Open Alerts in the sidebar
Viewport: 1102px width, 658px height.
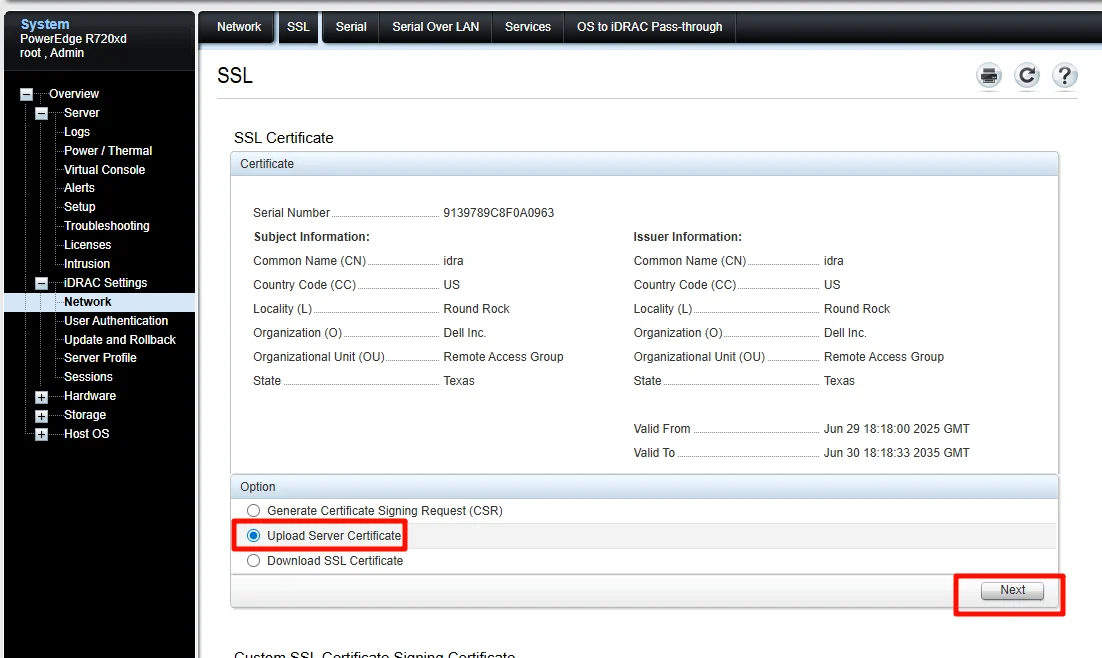79,188
